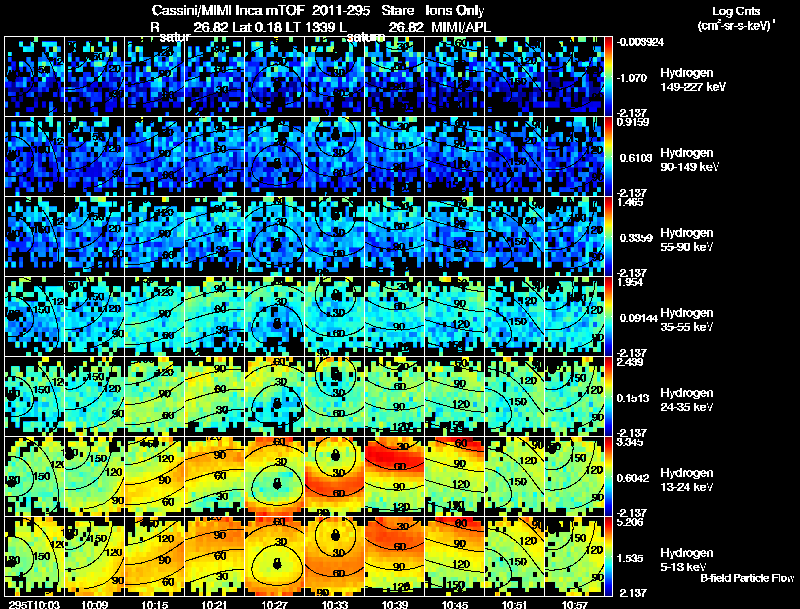Screen dimensions: 800x609
Task: Click the 'Hydrogen 90-149 keV' row label
Action: tap(689, 160)
